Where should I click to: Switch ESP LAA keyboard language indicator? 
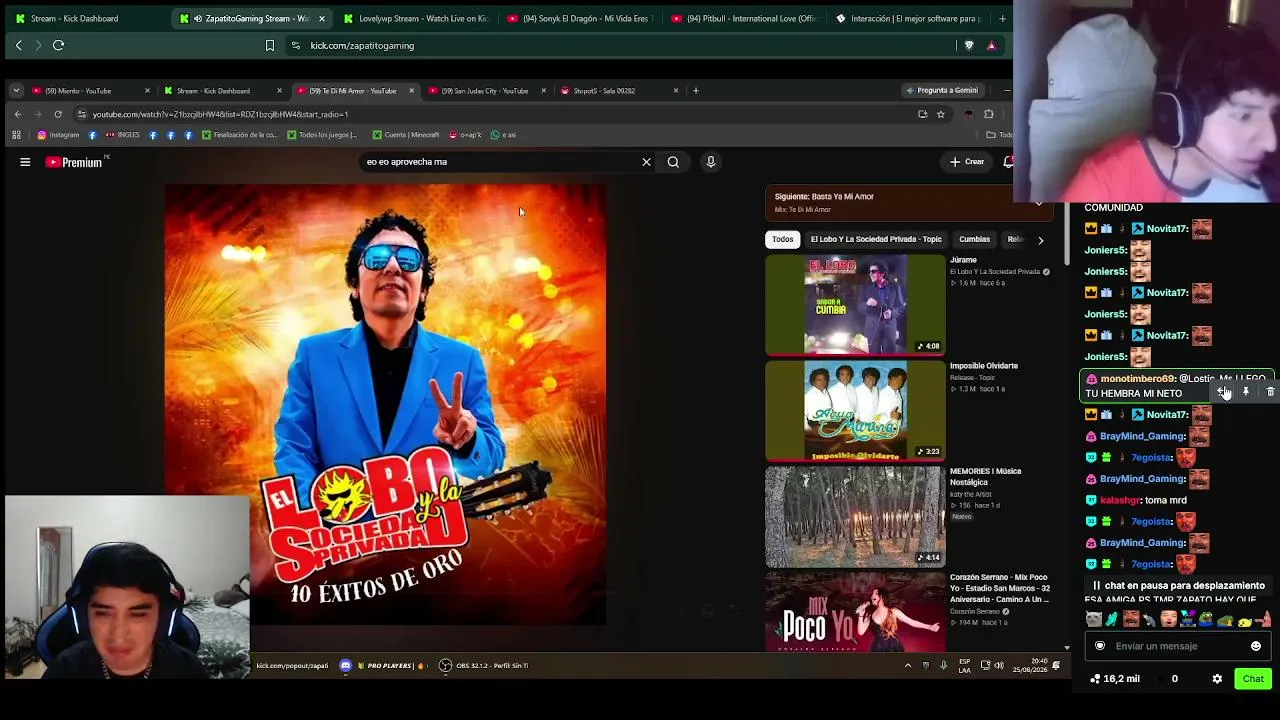coord(964,666)
